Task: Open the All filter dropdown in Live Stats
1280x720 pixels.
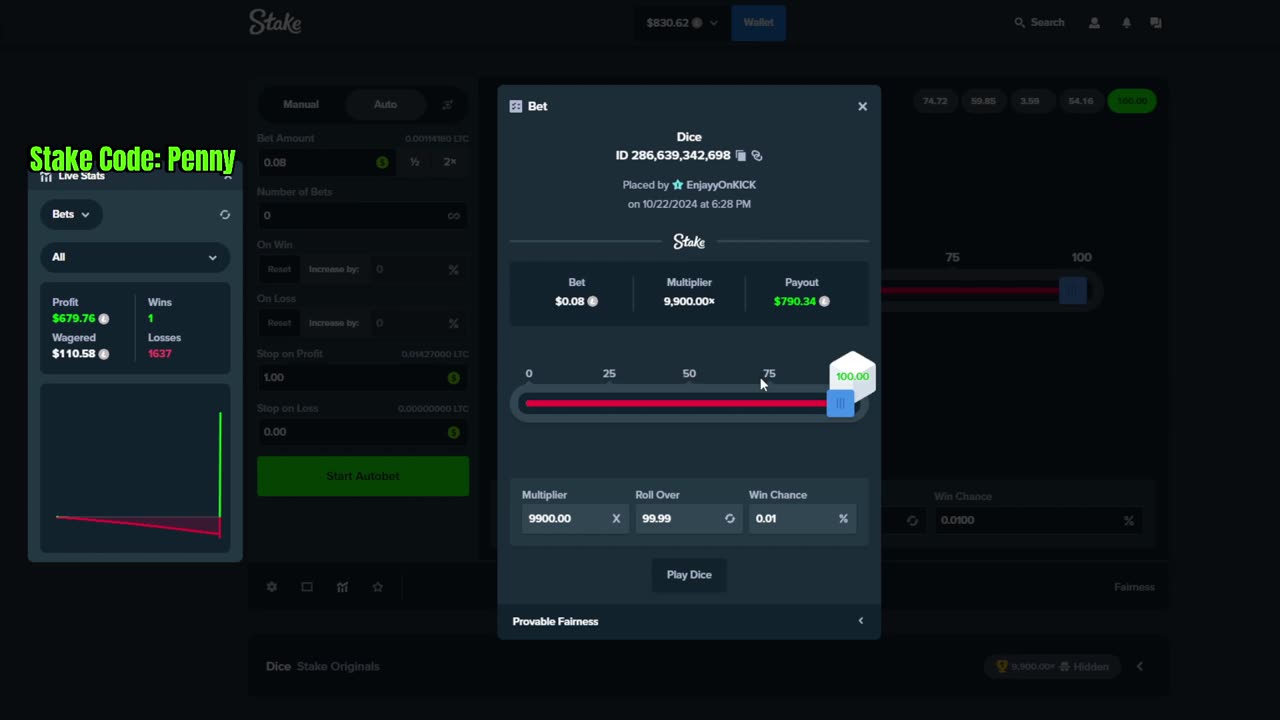Action: click(x=135, y=257)
